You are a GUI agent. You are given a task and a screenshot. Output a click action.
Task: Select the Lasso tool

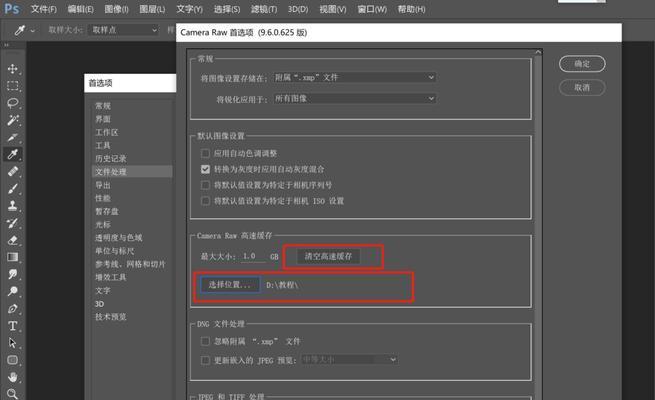pos(13,103)
